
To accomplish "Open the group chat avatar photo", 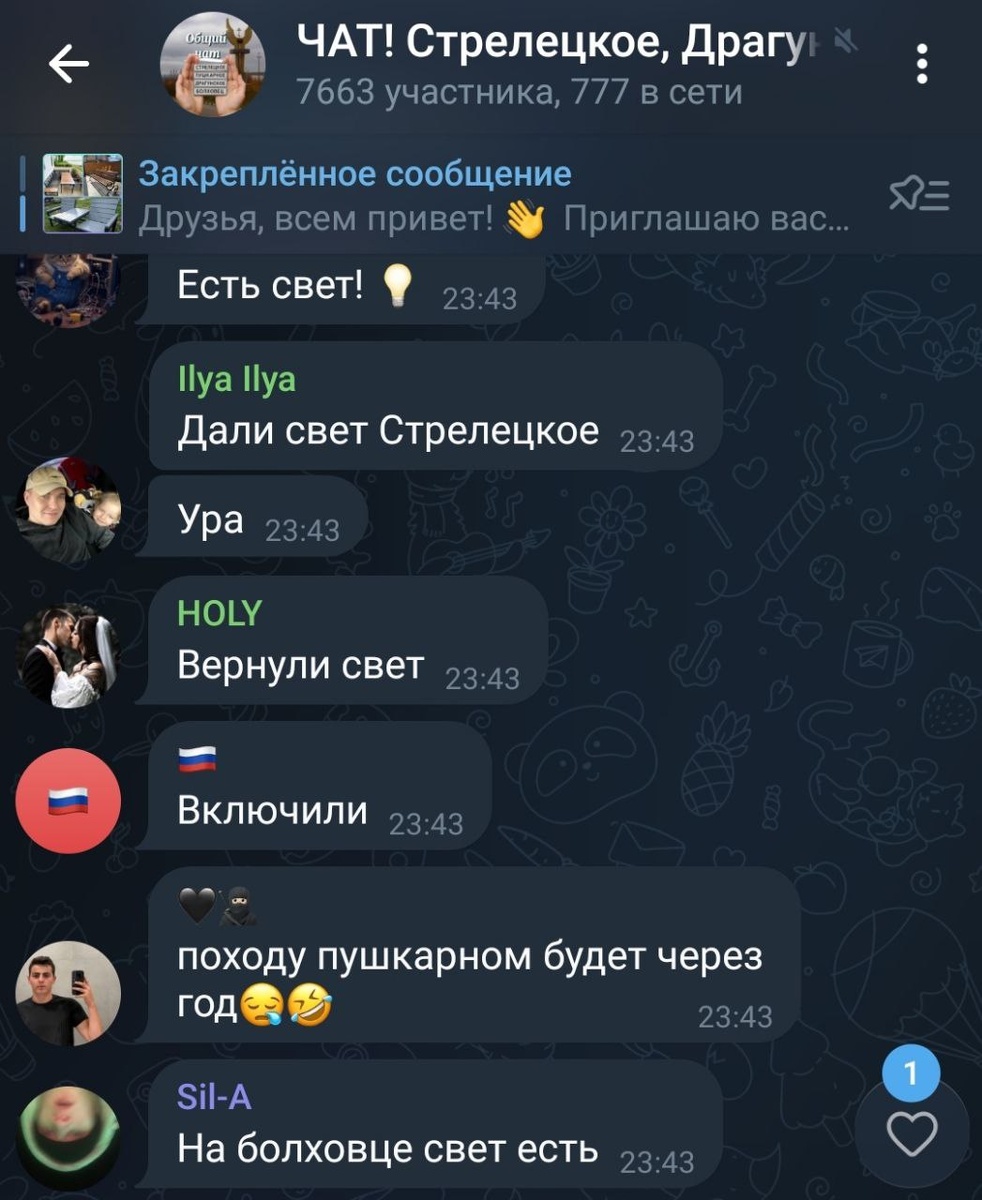I will click(x=212, y=65).
